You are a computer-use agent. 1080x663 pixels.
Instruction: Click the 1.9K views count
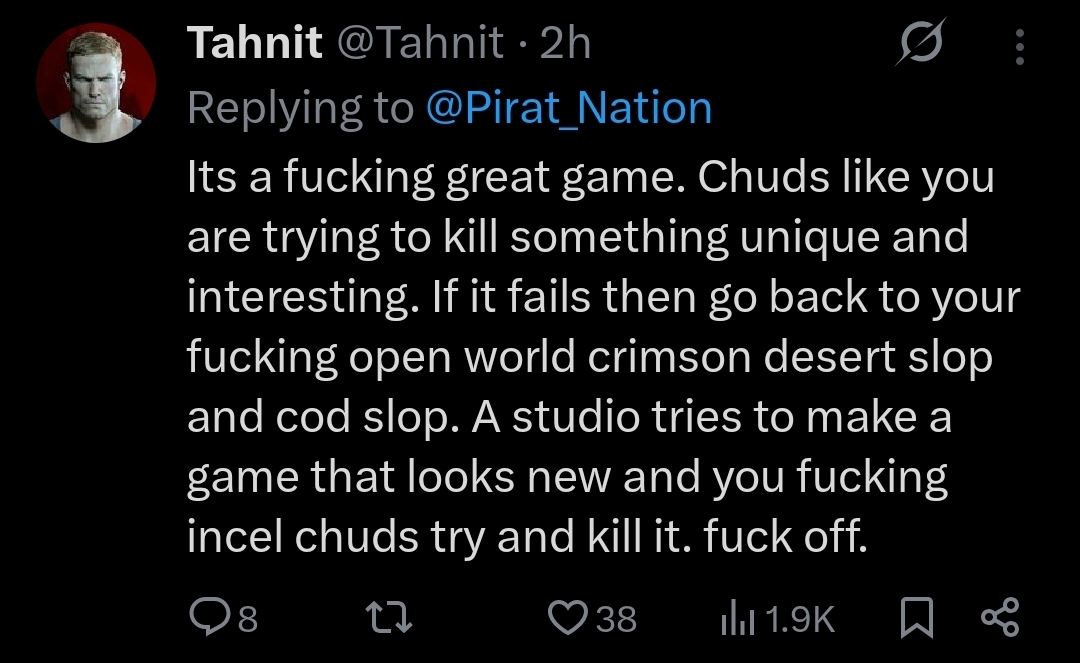pyautogui.click(x=800, y=618)
